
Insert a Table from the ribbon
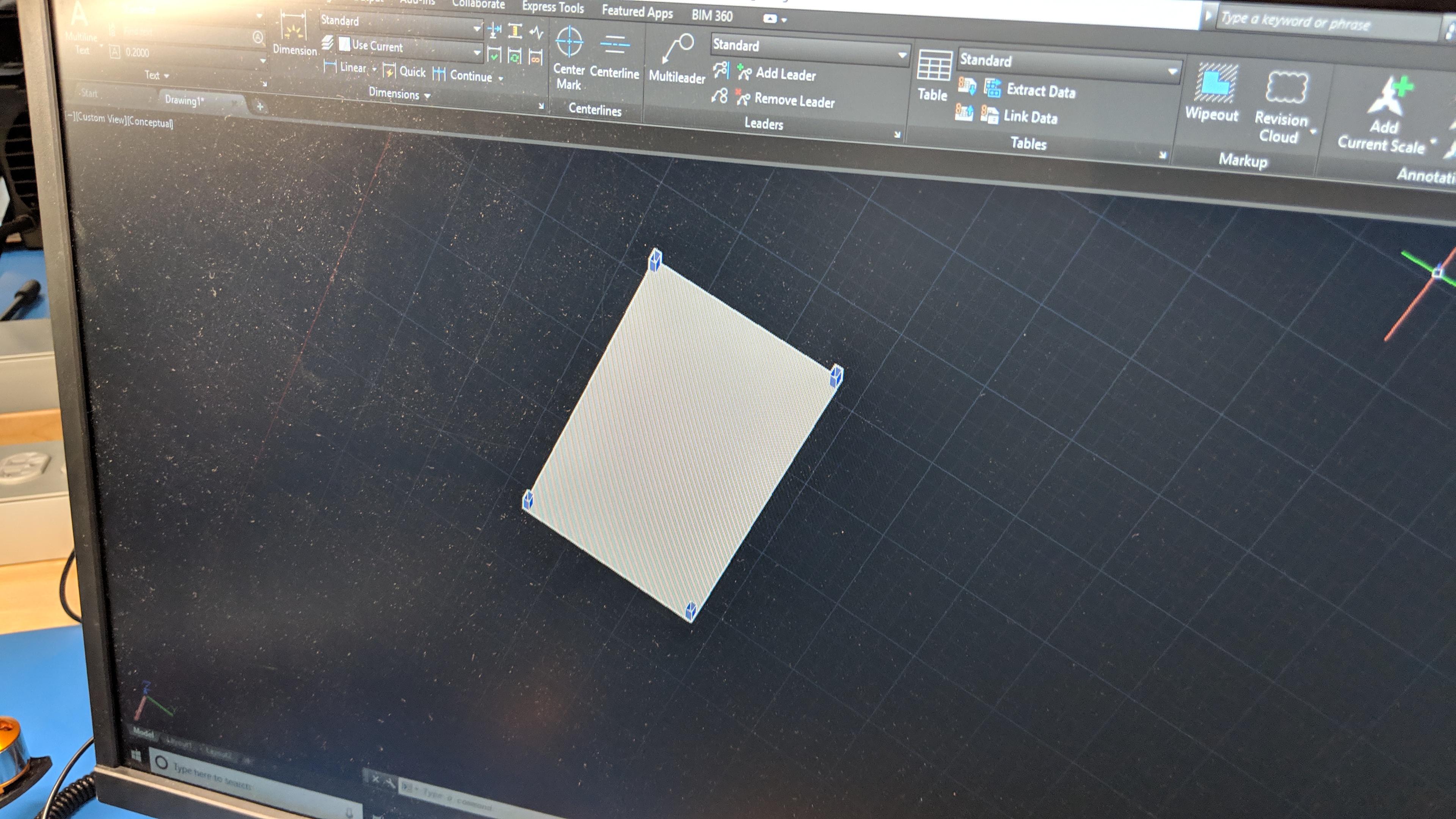point(934,66)
